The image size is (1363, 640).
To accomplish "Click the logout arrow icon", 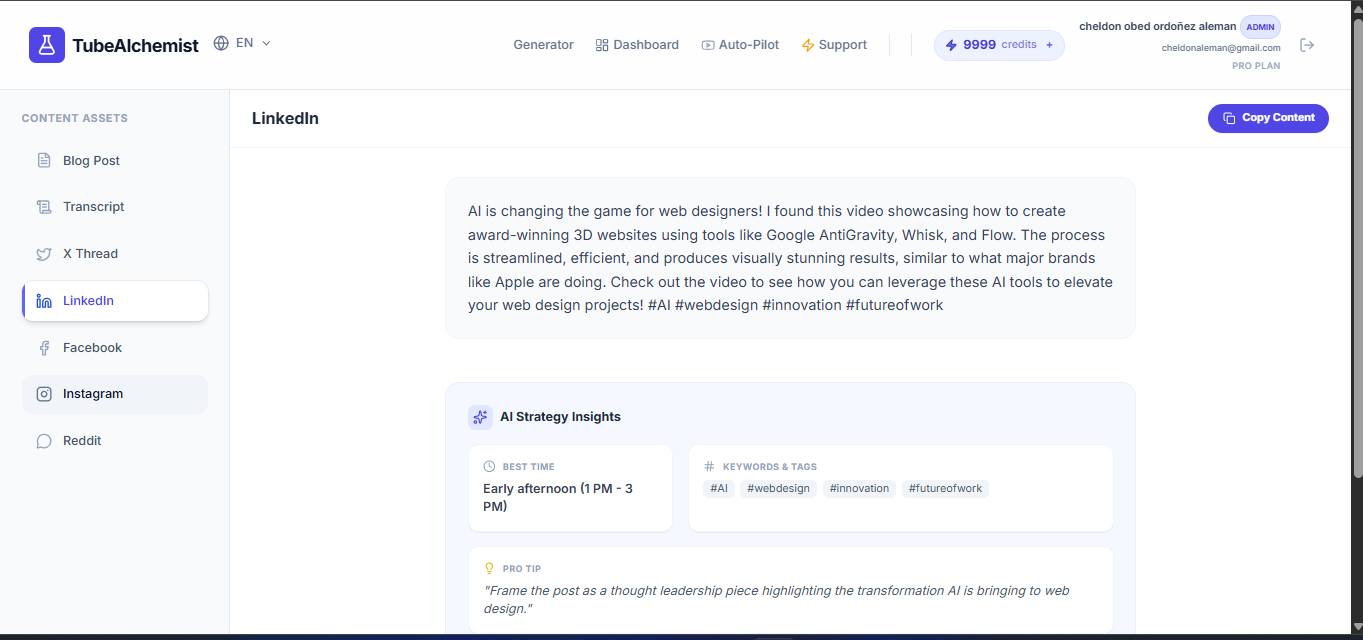I will [1308, 45].
